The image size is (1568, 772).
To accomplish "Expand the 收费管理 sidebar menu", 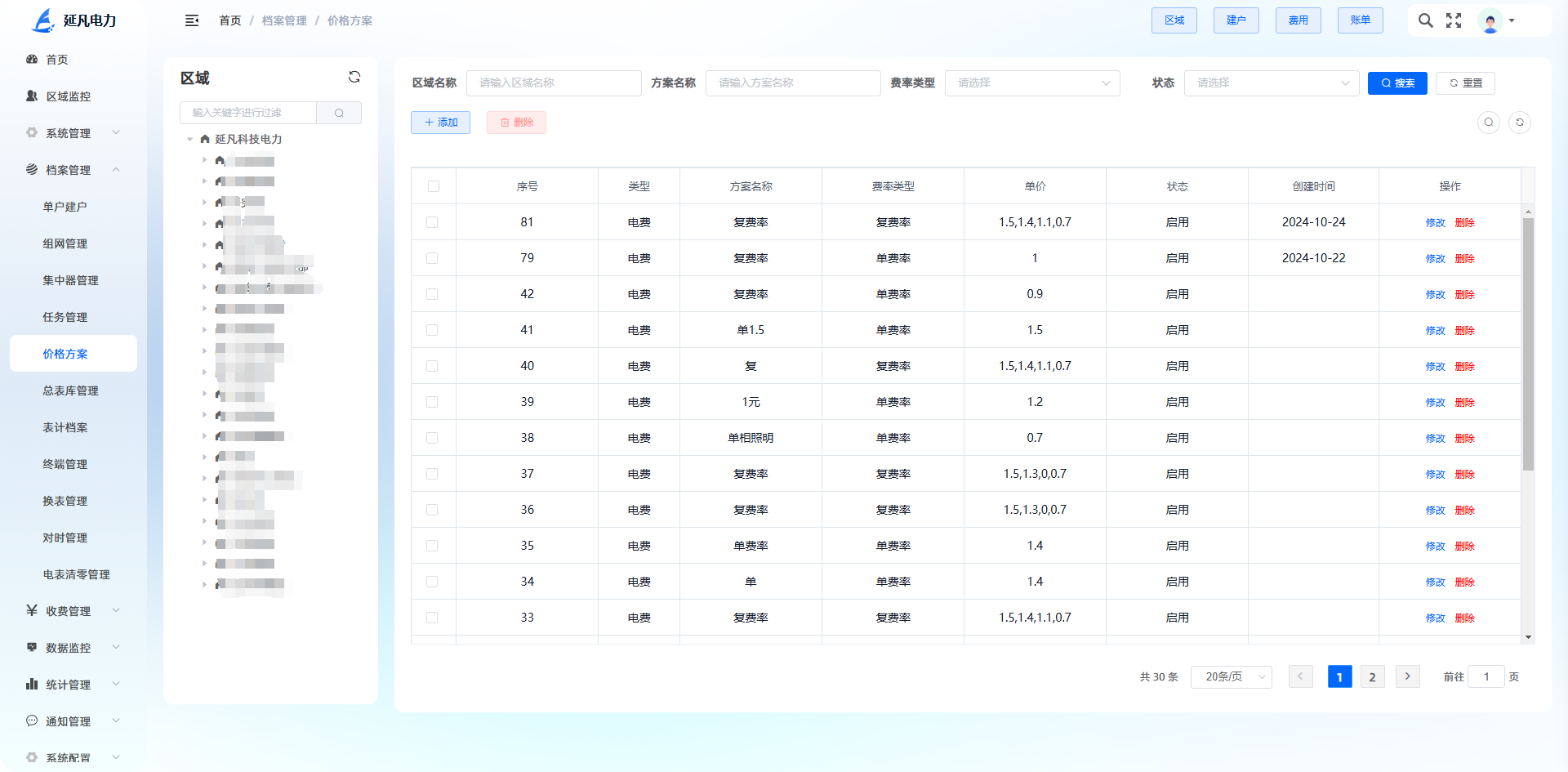I will (69, 611).
